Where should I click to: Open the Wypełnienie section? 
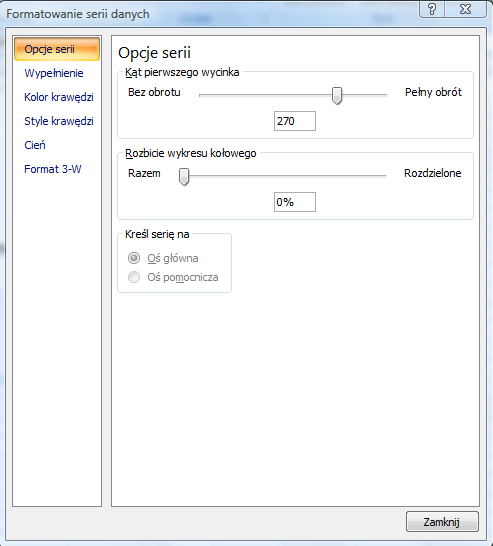pos(54,73)
